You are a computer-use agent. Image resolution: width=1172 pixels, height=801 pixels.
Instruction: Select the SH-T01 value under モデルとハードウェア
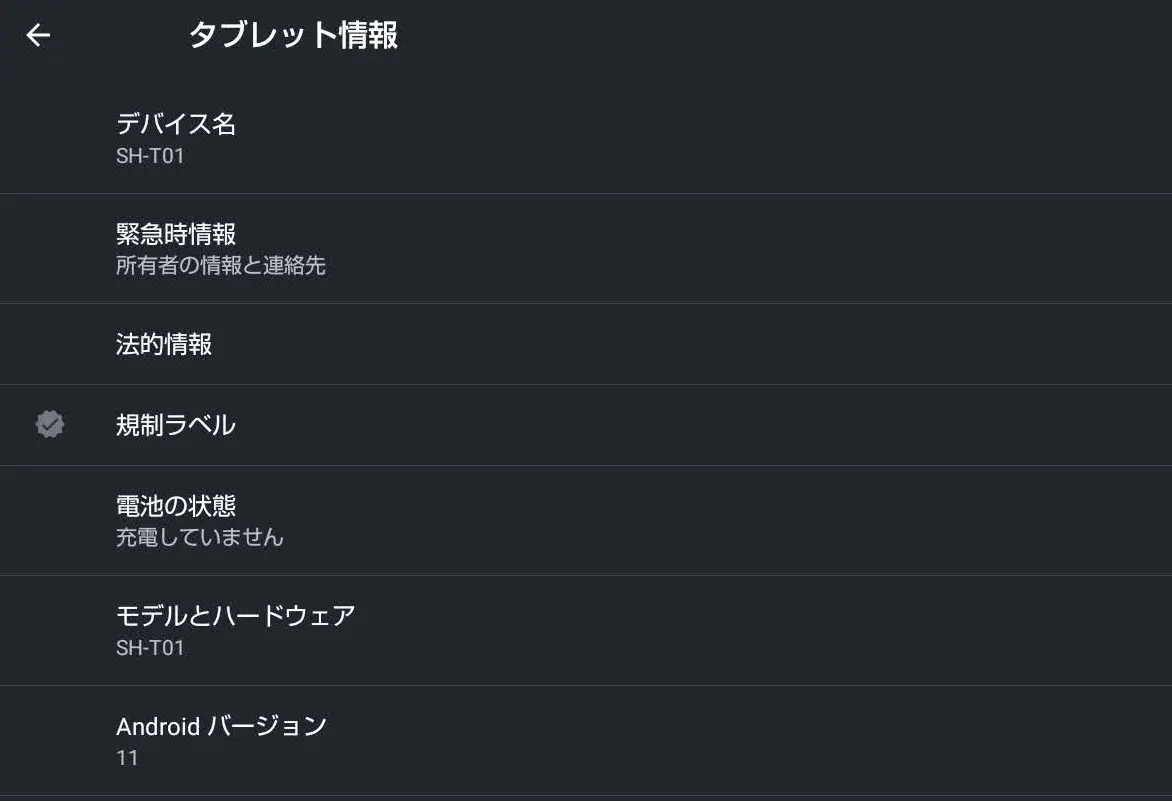click(x=150, y=648)
